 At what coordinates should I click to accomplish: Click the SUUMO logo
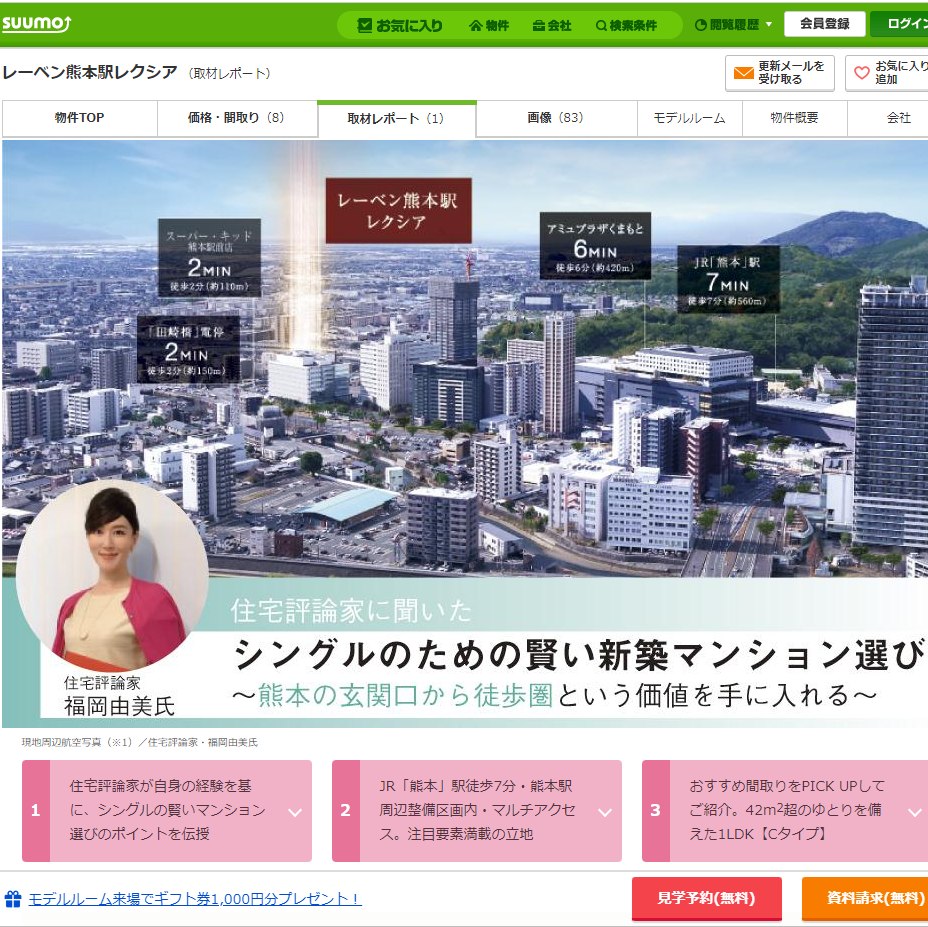pos(36,24)
